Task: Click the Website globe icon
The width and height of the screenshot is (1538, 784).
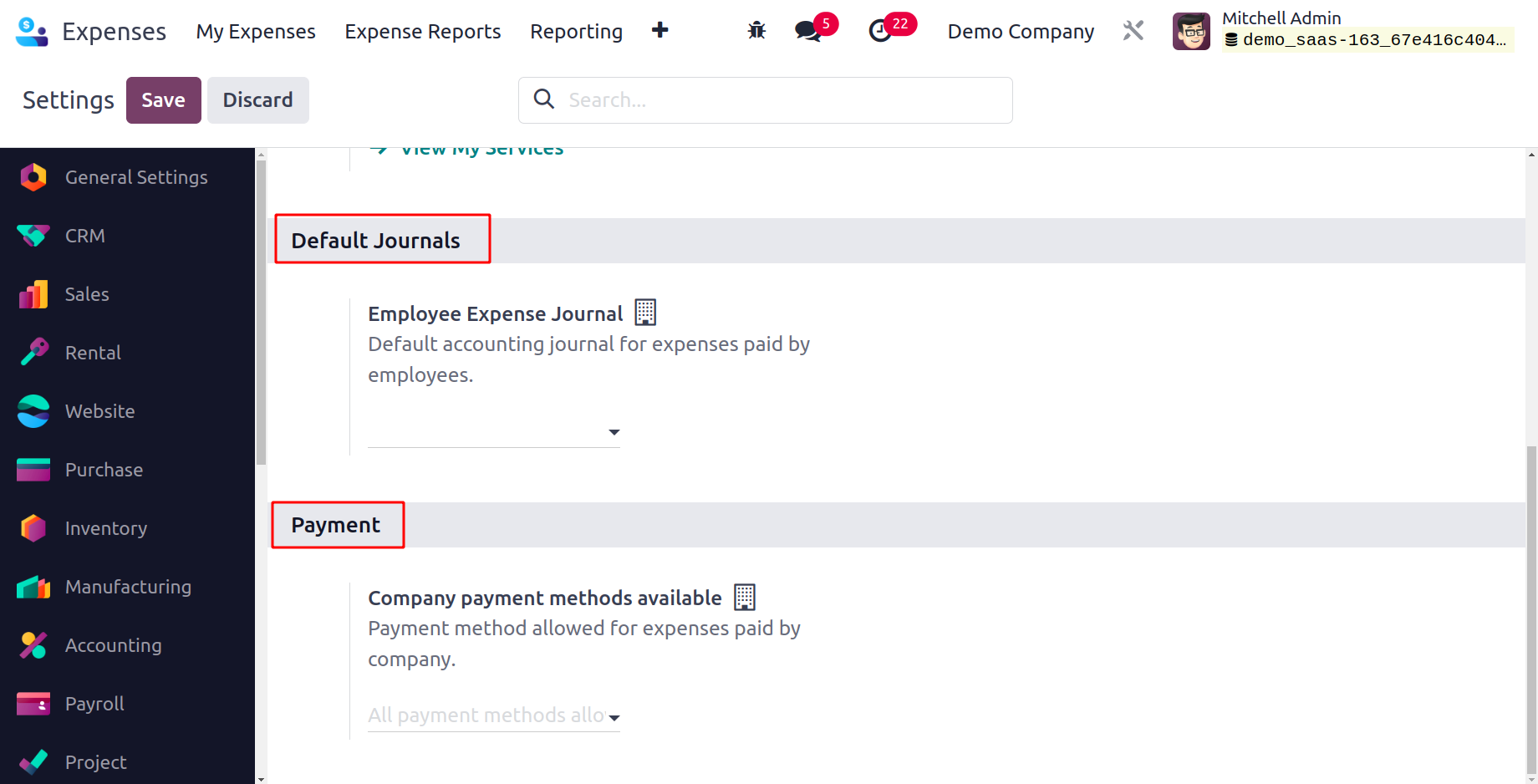Action: 33,411
